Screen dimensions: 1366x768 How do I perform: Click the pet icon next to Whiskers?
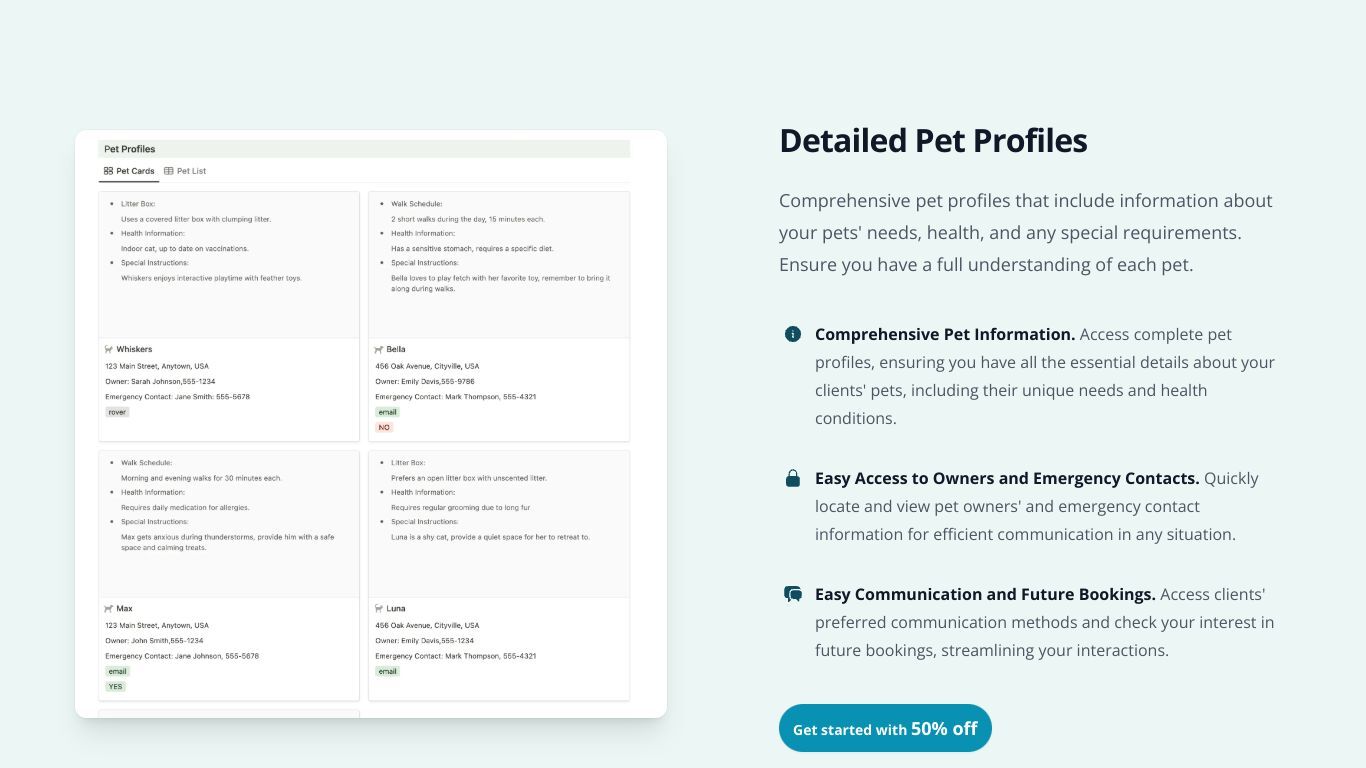[109, 350]
